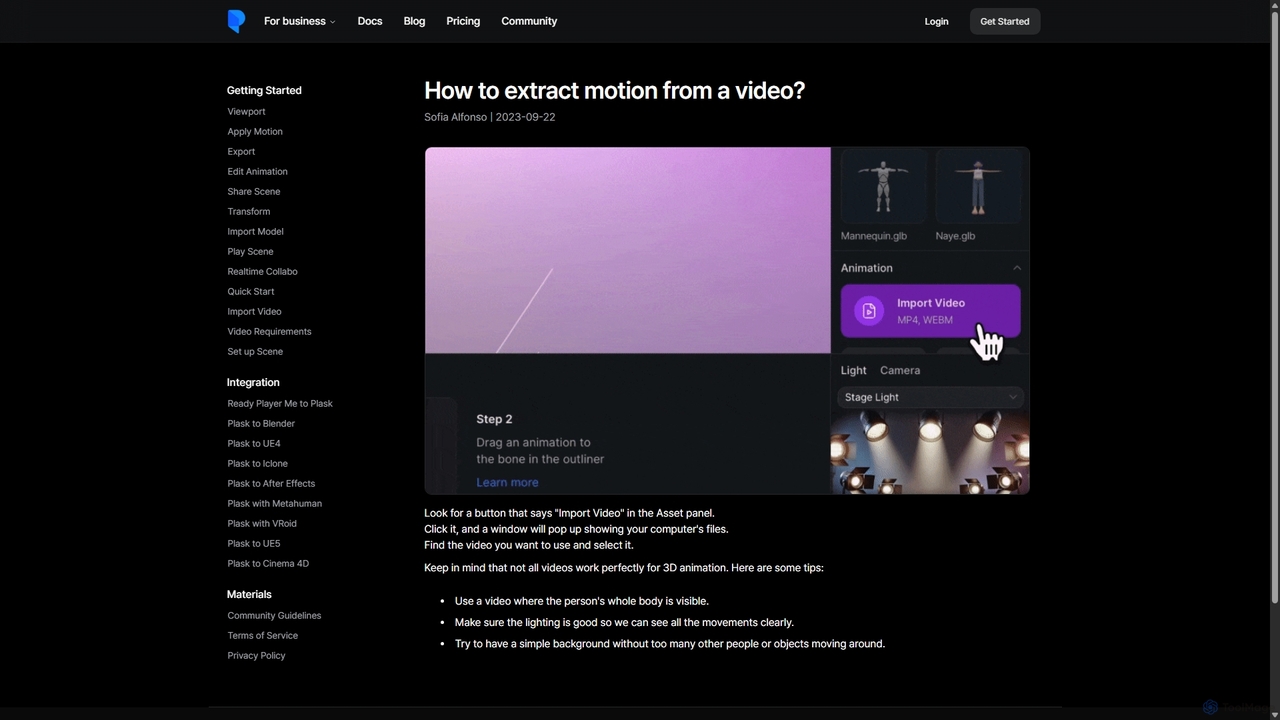This screenshot has width=1280, height=720.
Task: Open the Plask with VRoid guide
Action: tap(262, 524)
